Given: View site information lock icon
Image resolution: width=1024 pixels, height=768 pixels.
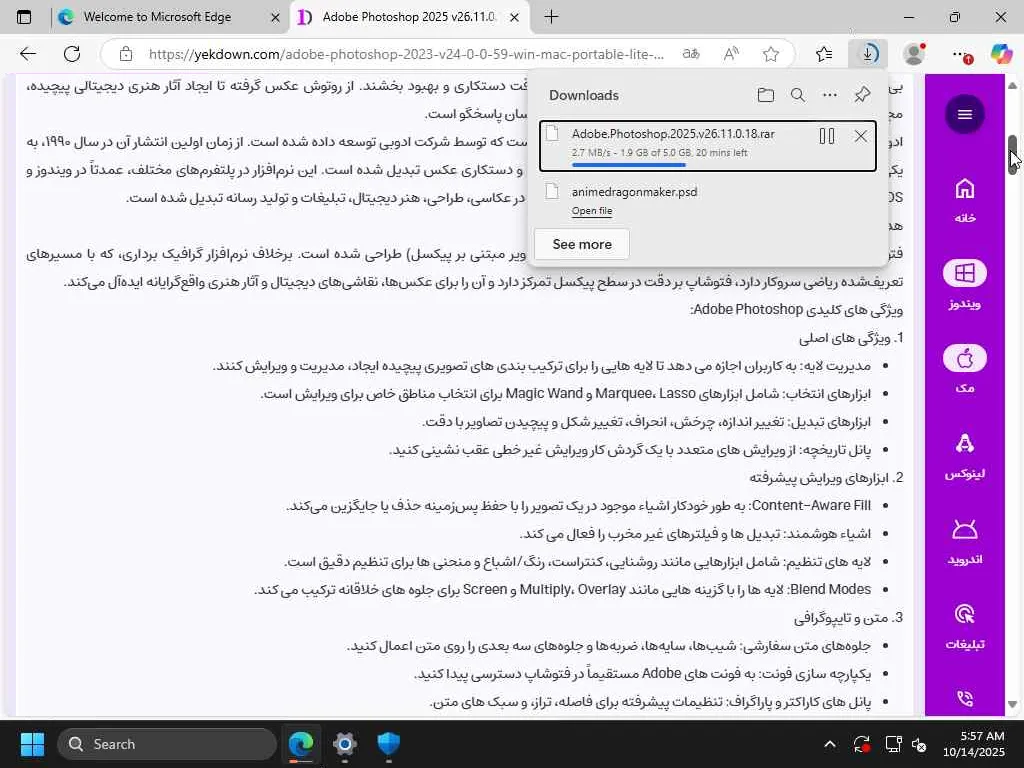Looking at the screenshot, I should [x=126, y=54].
